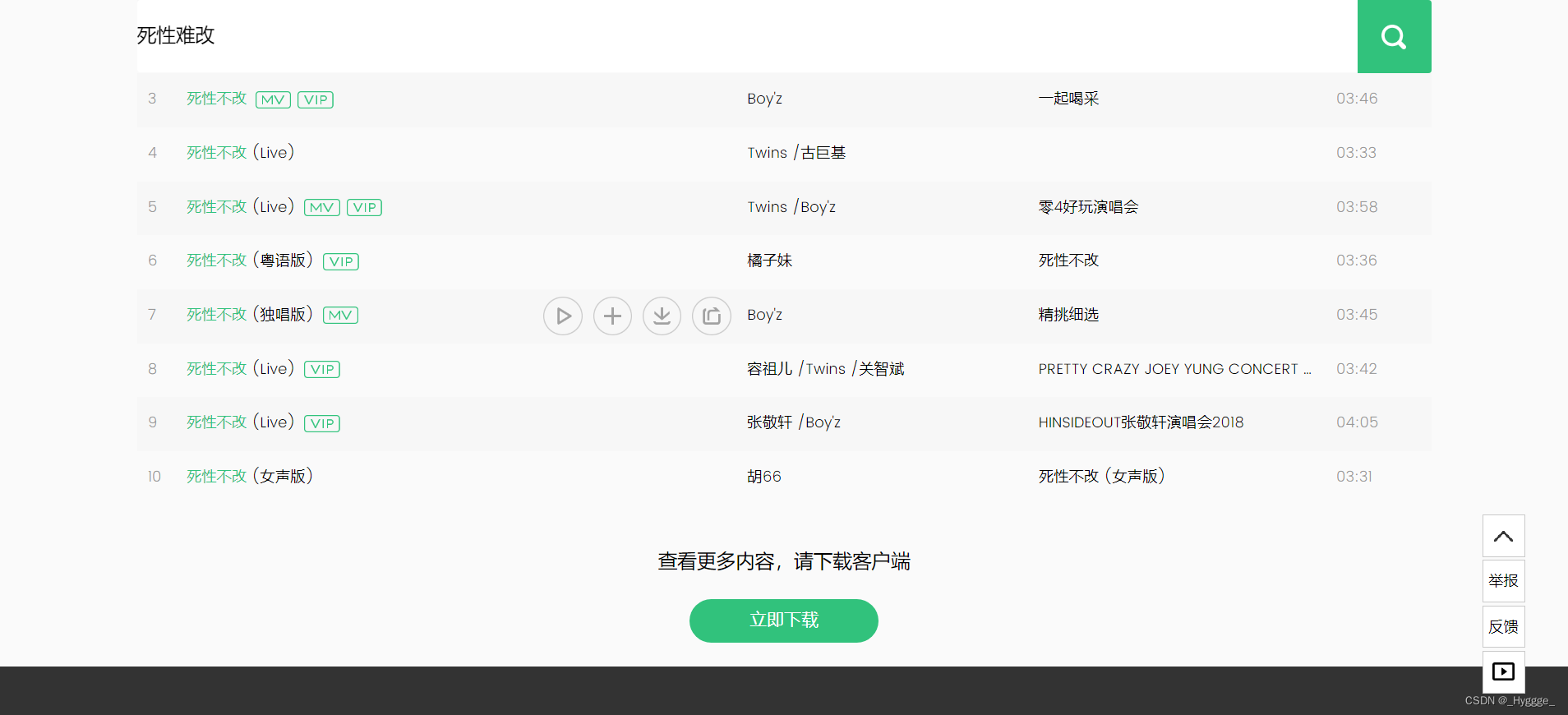
Task: Open song 3 title 死性不改
Action: tap(217, 99)
